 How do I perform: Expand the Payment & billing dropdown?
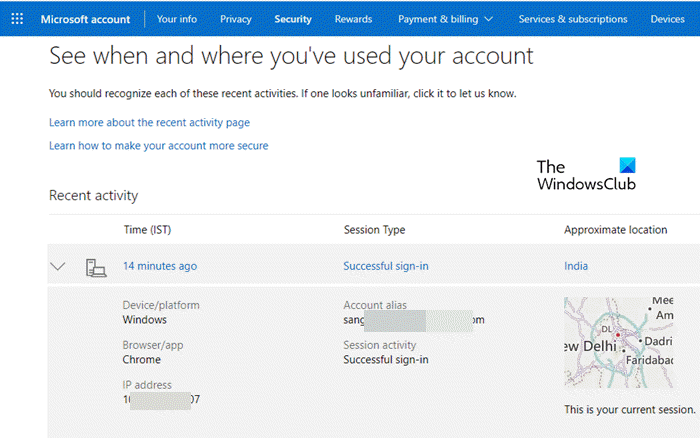[445, 19]
